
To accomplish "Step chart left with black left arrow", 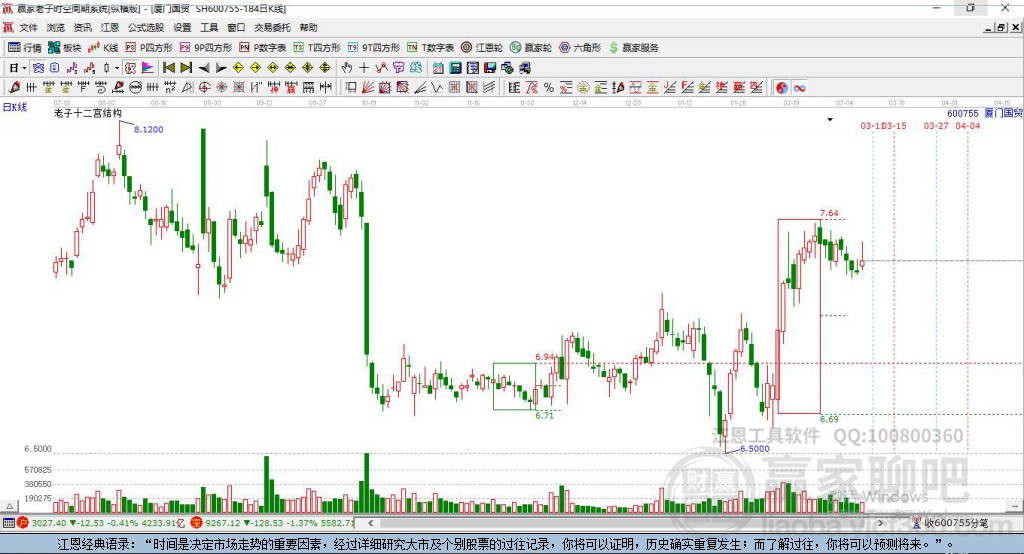I will click(204, 68).
